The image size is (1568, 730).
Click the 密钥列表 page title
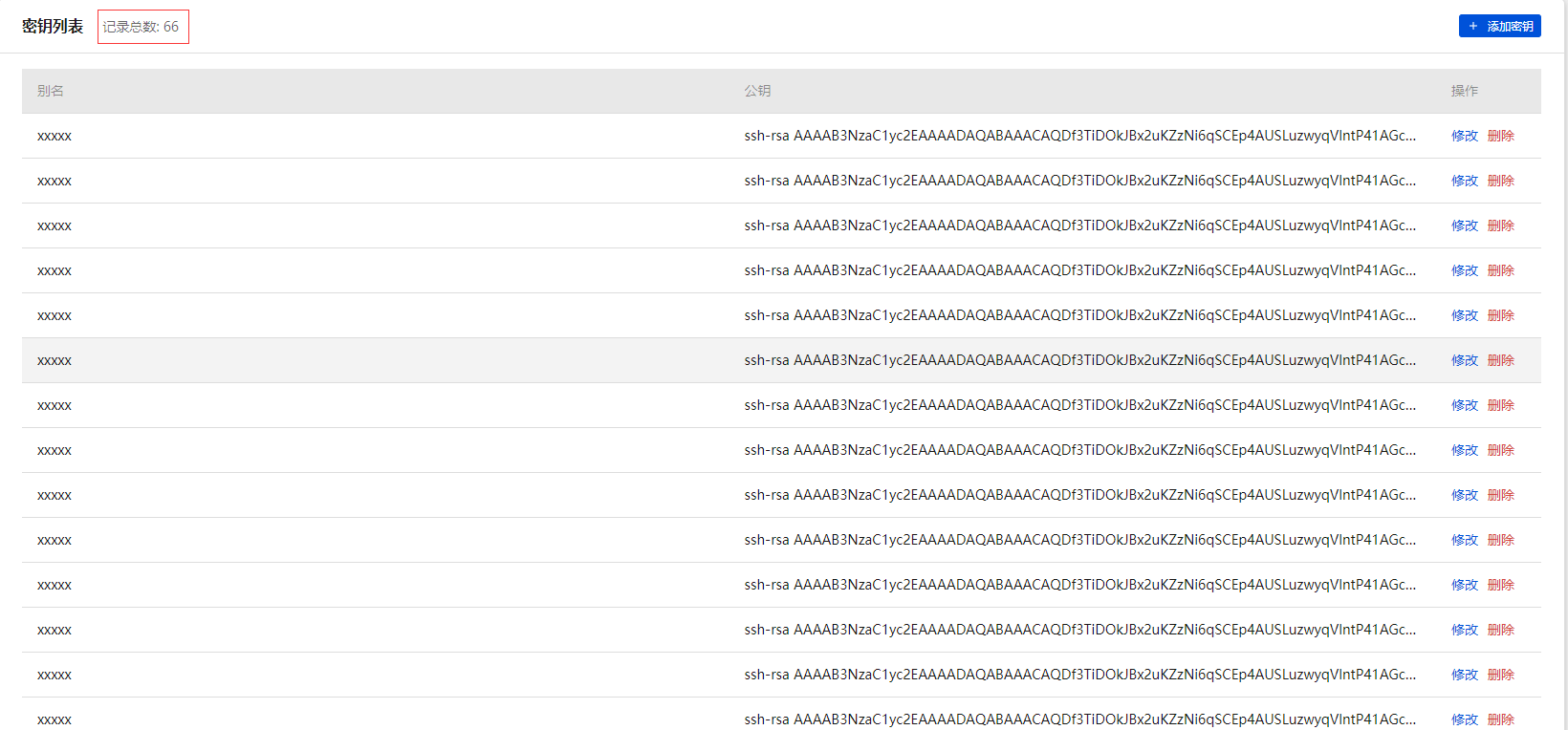coord(53,27)
